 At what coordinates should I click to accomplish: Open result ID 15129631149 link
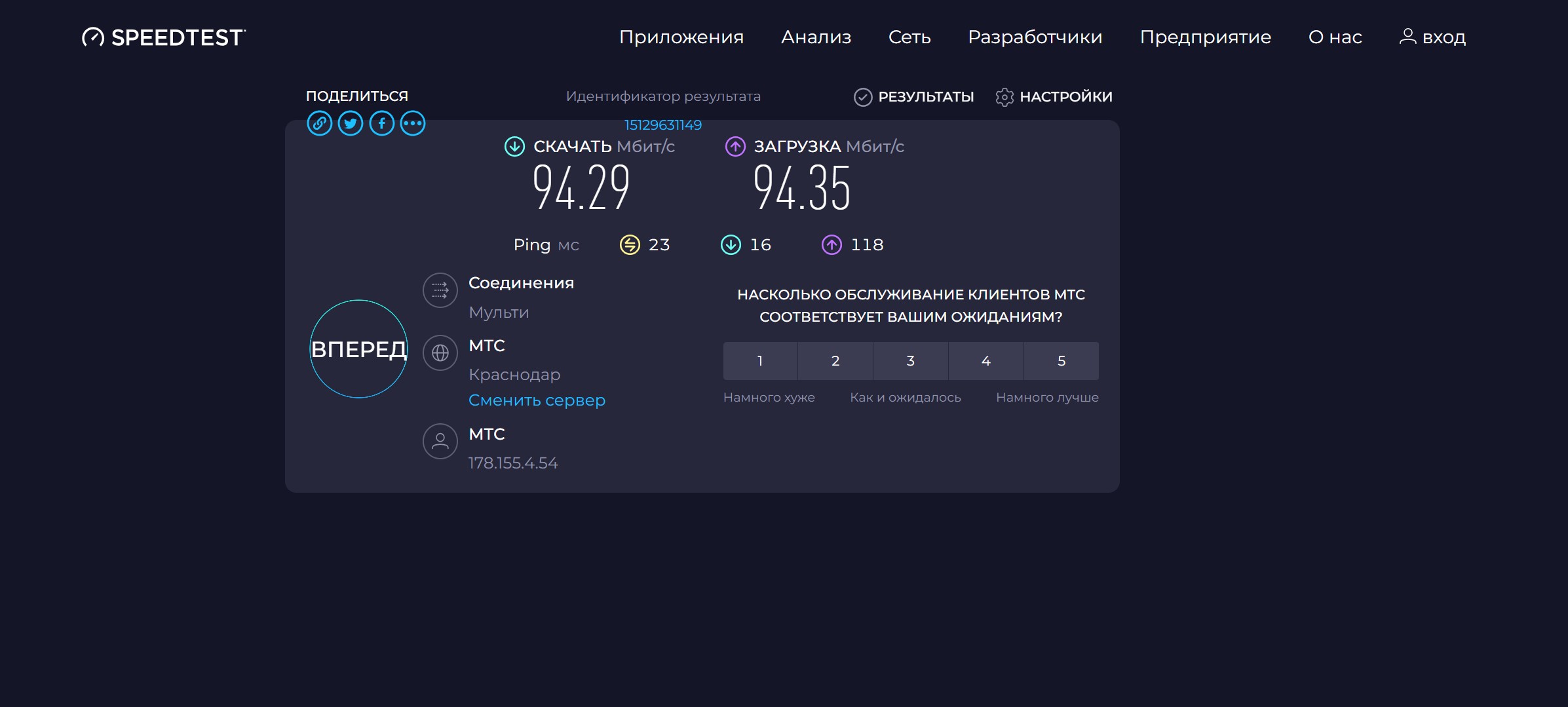[x=662, y=125]
